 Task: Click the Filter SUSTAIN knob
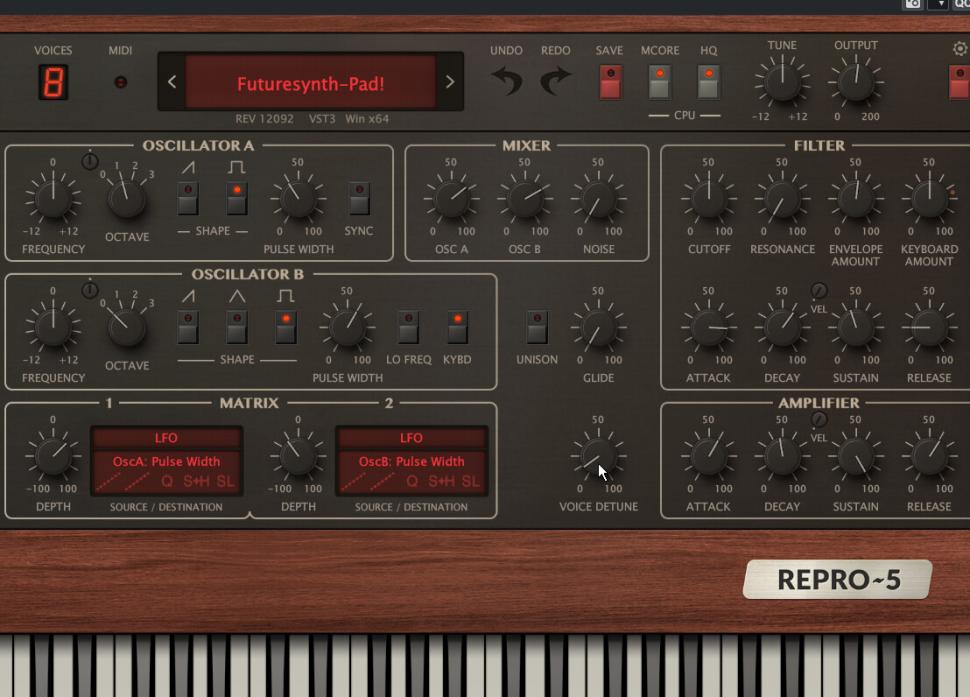pos(856,327)
